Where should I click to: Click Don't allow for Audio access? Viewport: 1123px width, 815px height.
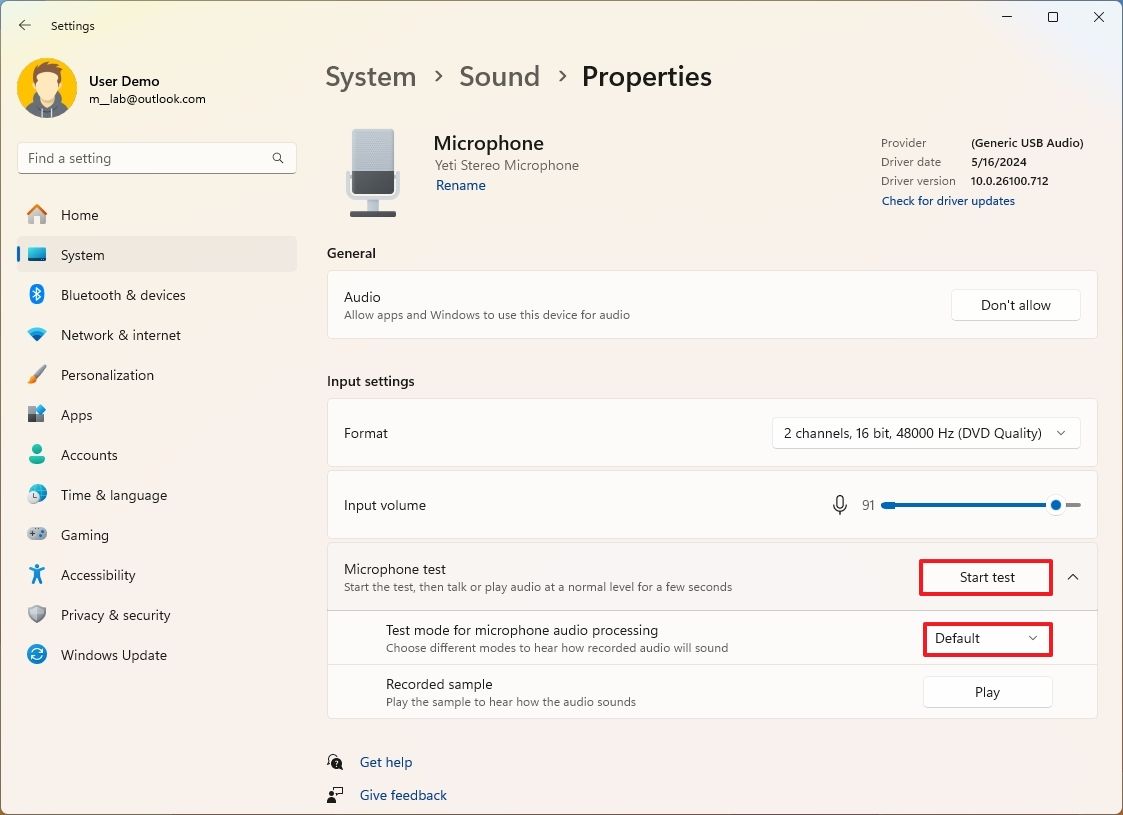pyautogui.click(x=1015, y=305)
